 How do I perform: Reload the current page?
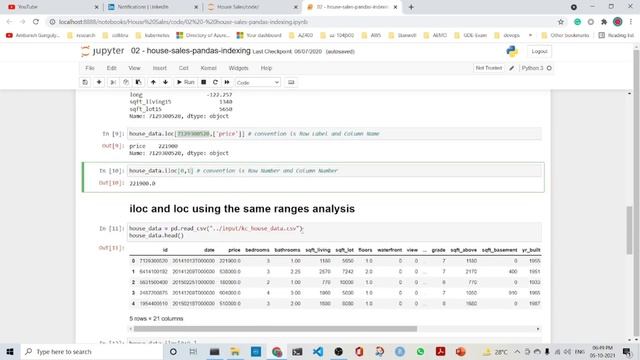coord(36,22)
